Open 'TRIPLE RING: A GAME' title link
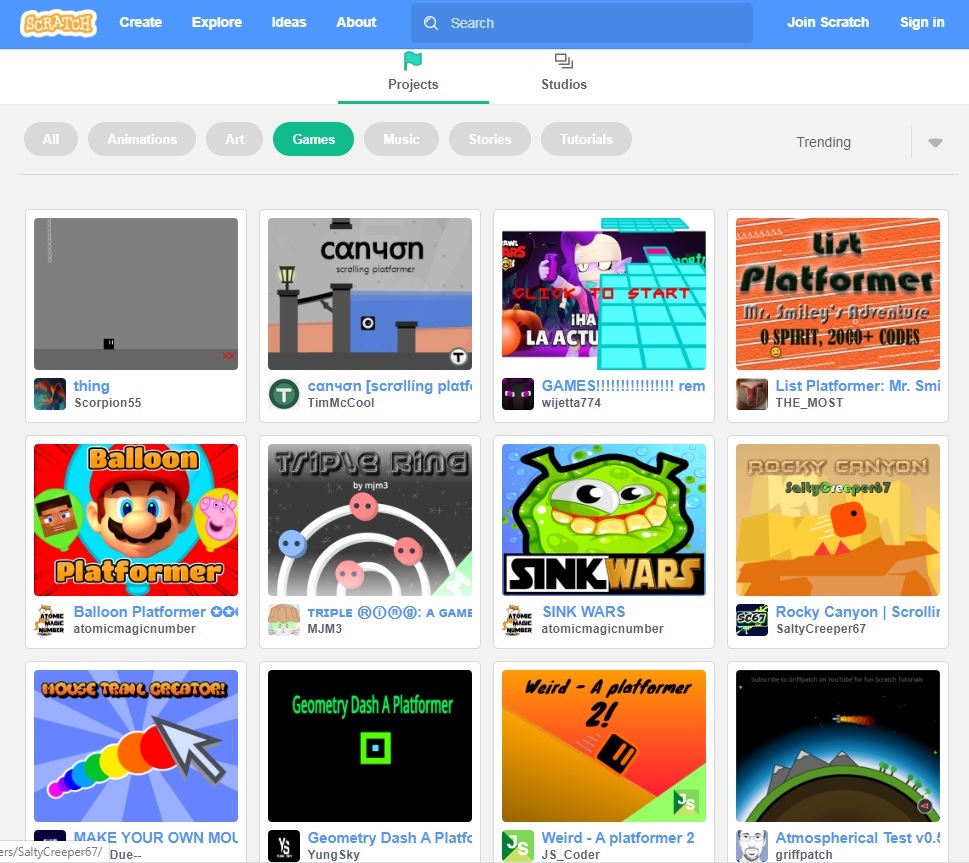969x863 pixels. tap(390, 612)
